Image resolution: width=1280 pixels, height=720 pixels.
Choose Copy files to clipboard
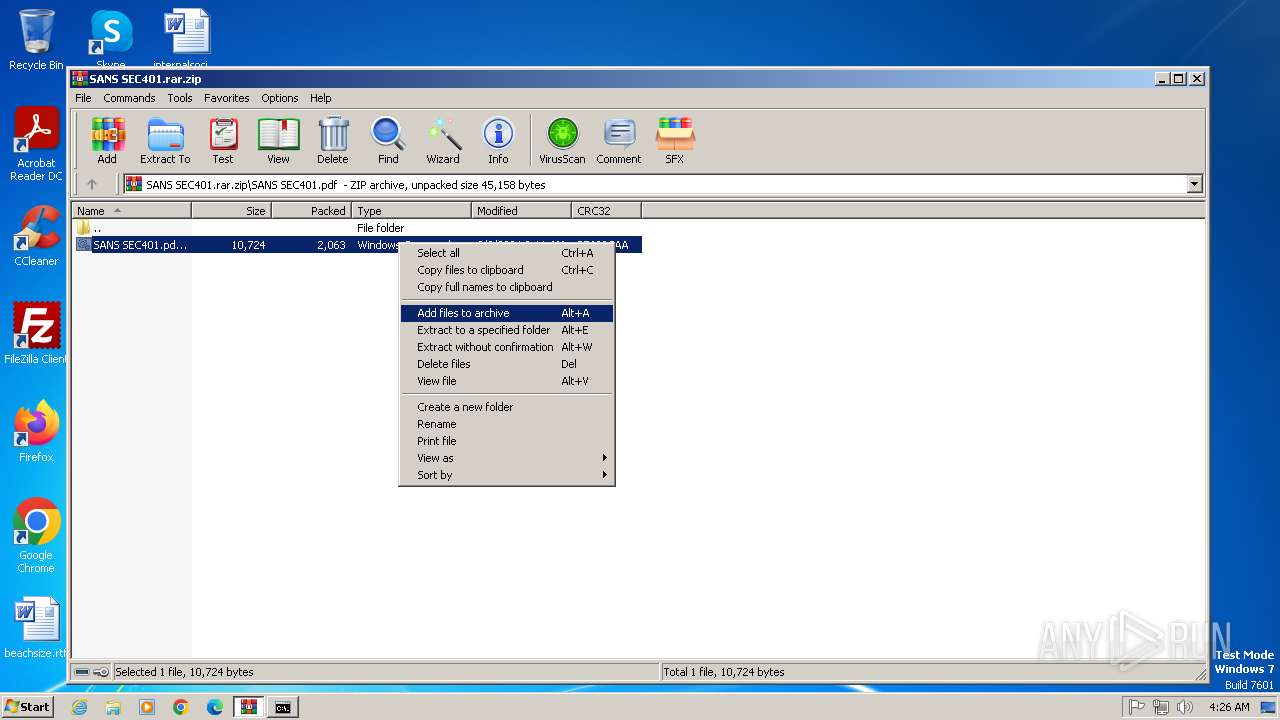(507, 270)
